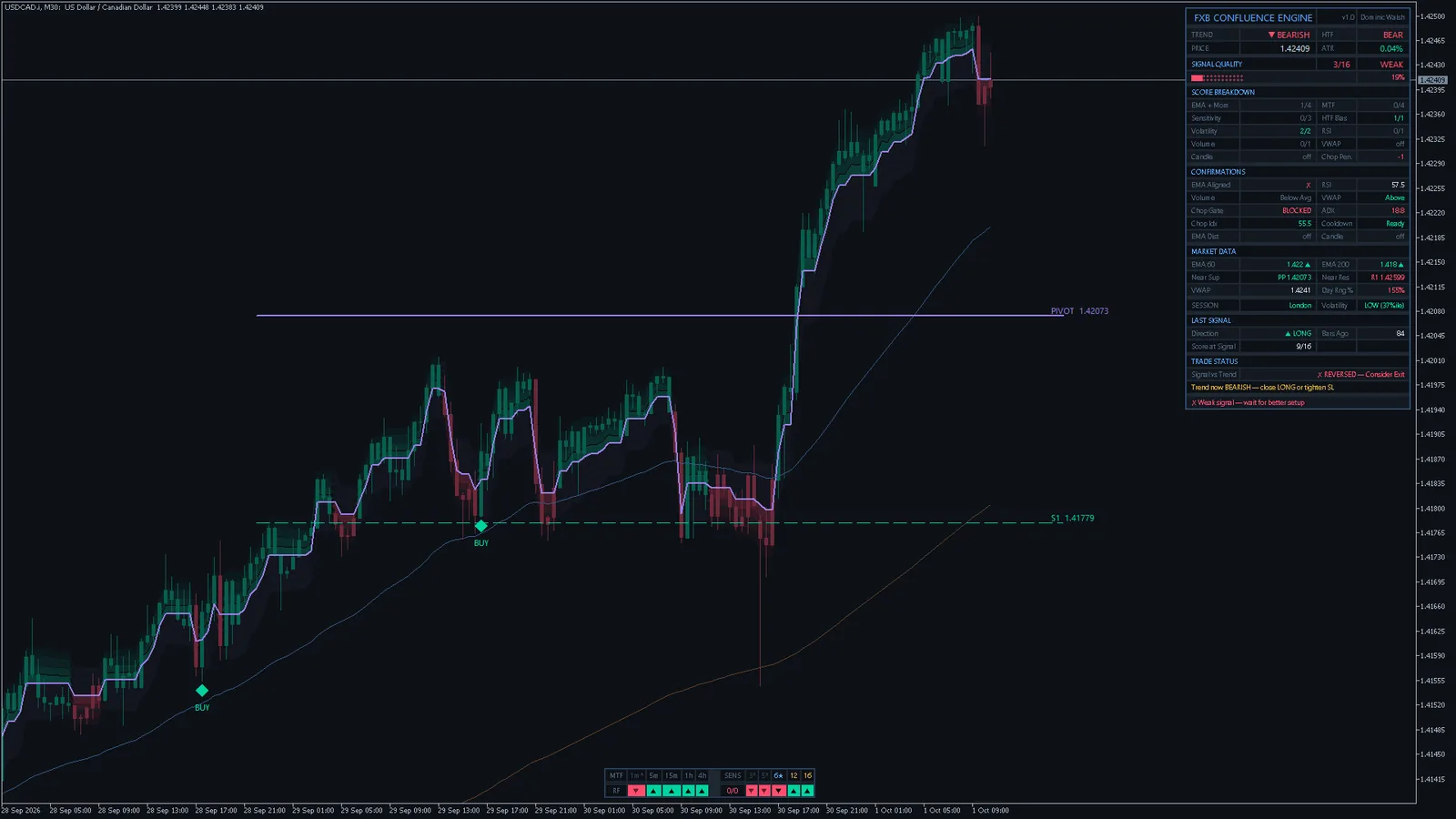
Task: Click the BUY diamond near 28 Sep 17:00
Action: [x=202, y=691]
